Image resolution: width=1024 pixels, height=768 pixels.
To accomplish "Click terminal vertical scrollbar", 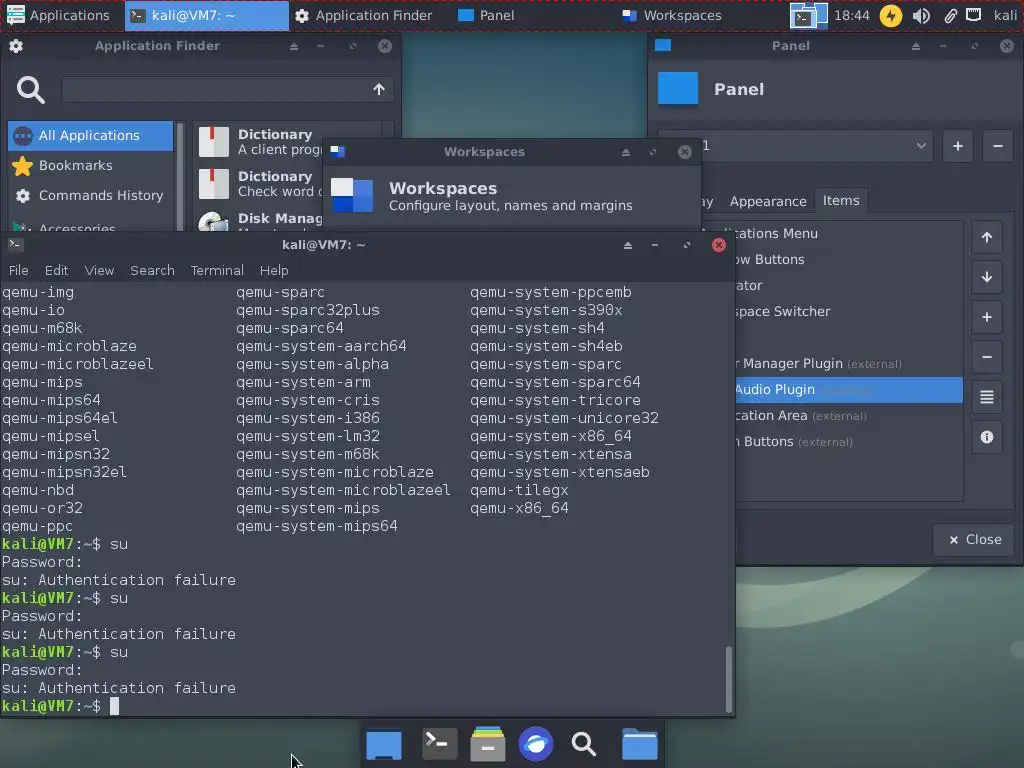I will tap(729, 679).
